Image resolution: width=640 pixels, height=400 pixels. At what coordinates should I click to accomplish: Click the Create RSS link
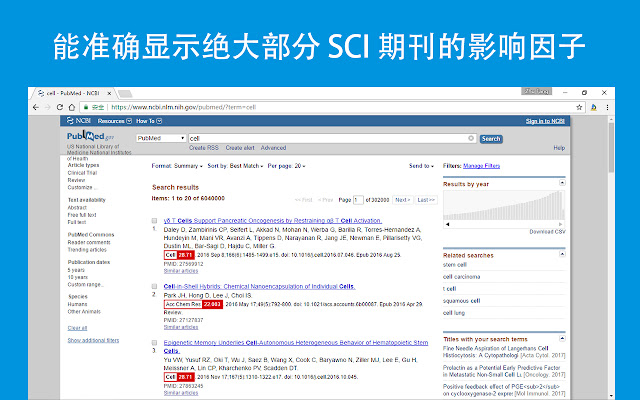[204, 148]
